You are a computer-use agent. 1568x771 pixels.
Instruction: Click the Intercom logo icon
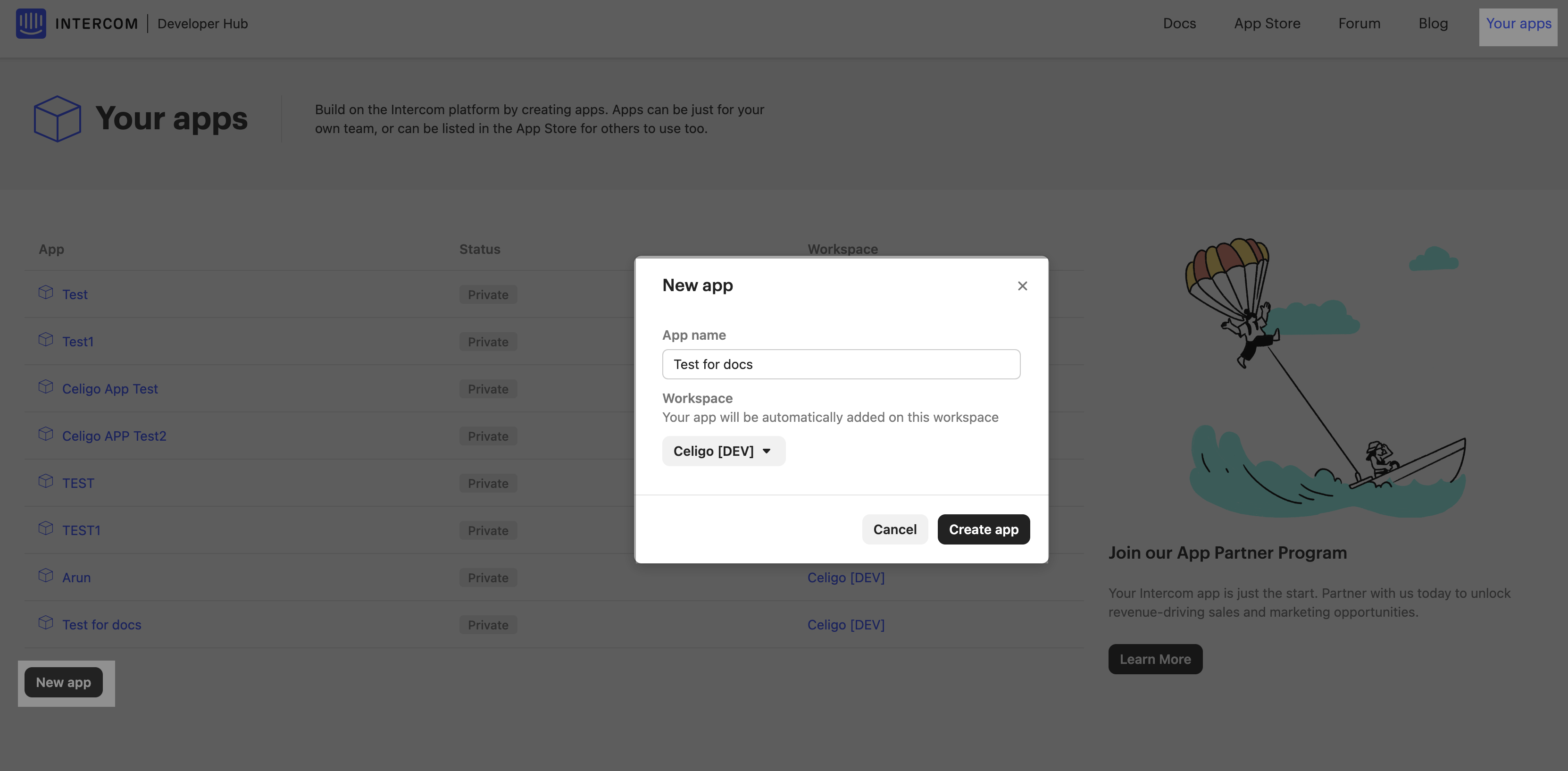31,23
